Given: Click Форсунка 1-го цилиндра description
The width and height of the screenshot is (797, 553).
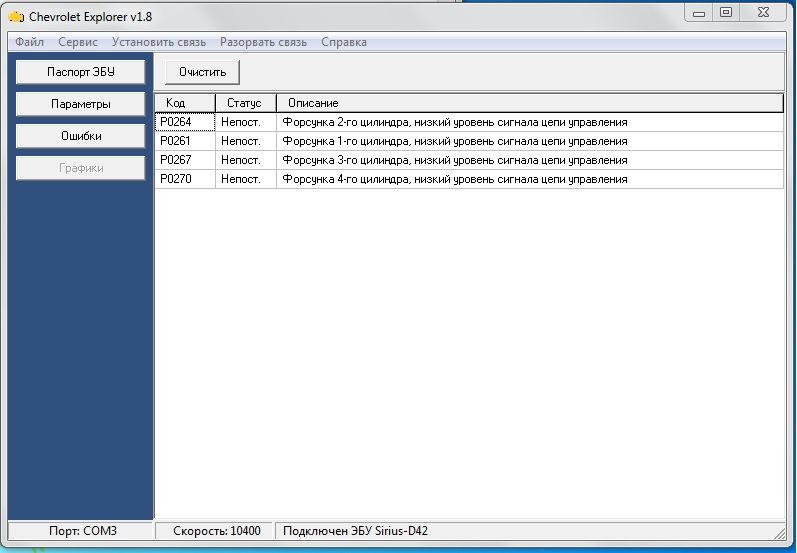Looking at the screenshot, I should click(530, 141).
